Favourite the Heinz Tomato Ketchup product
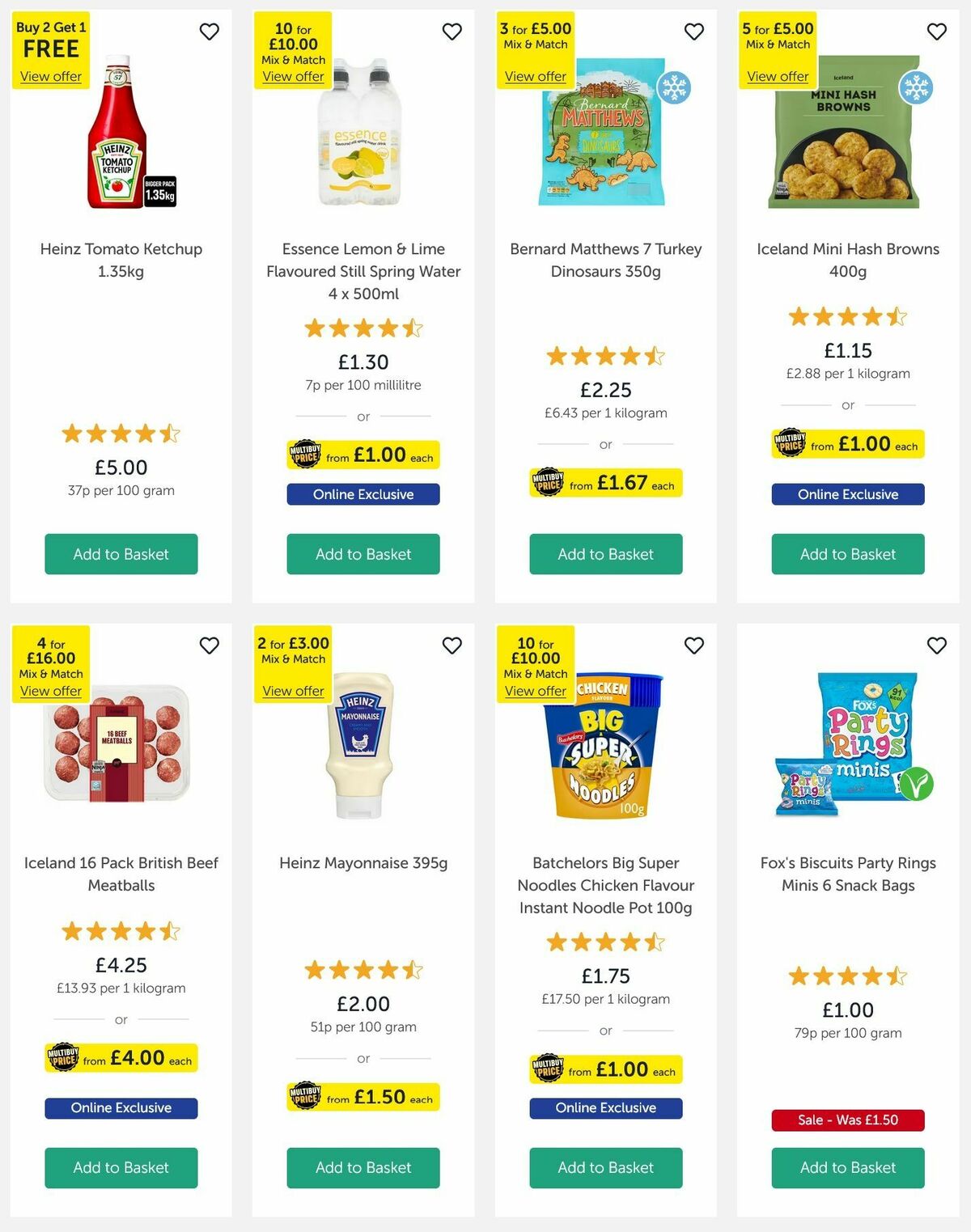Viewport: 971px width, 1232px height. tap(210, 32)
